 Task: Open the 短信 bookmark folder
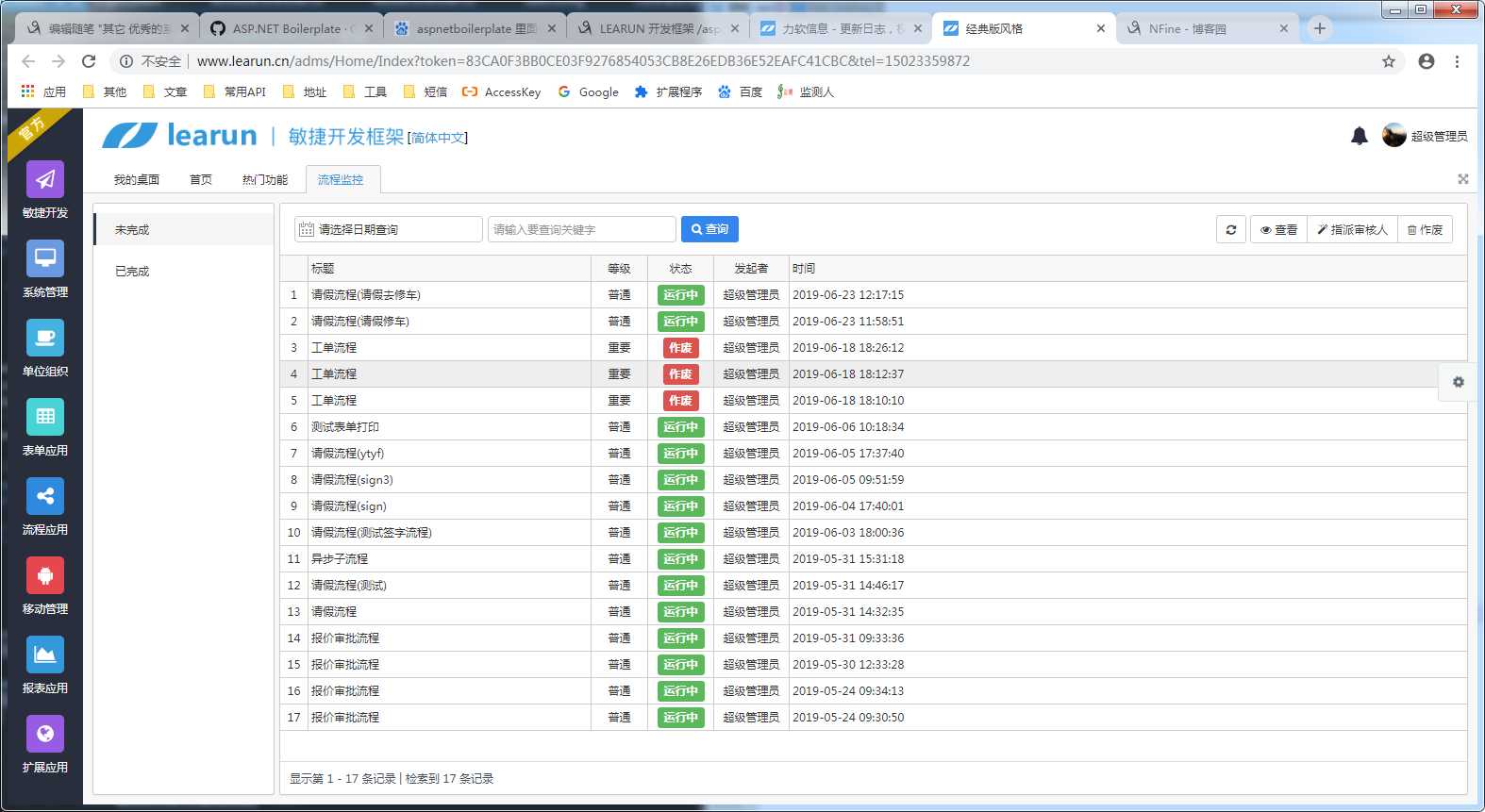[x=425, y=91]
